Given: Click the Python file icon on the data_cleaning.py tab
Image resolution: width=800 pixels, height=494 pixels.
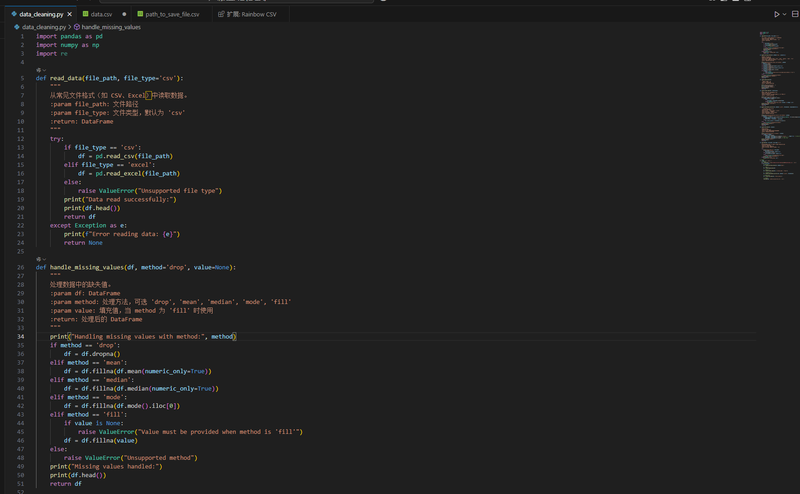Looking at the screenshot, I should 14,14.
